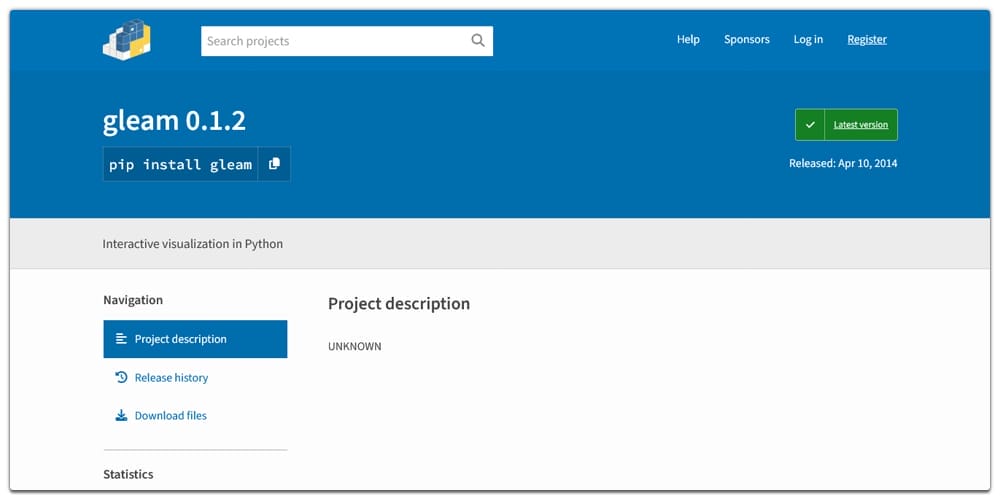Click the pip install gleam command text

click(181, 164)
